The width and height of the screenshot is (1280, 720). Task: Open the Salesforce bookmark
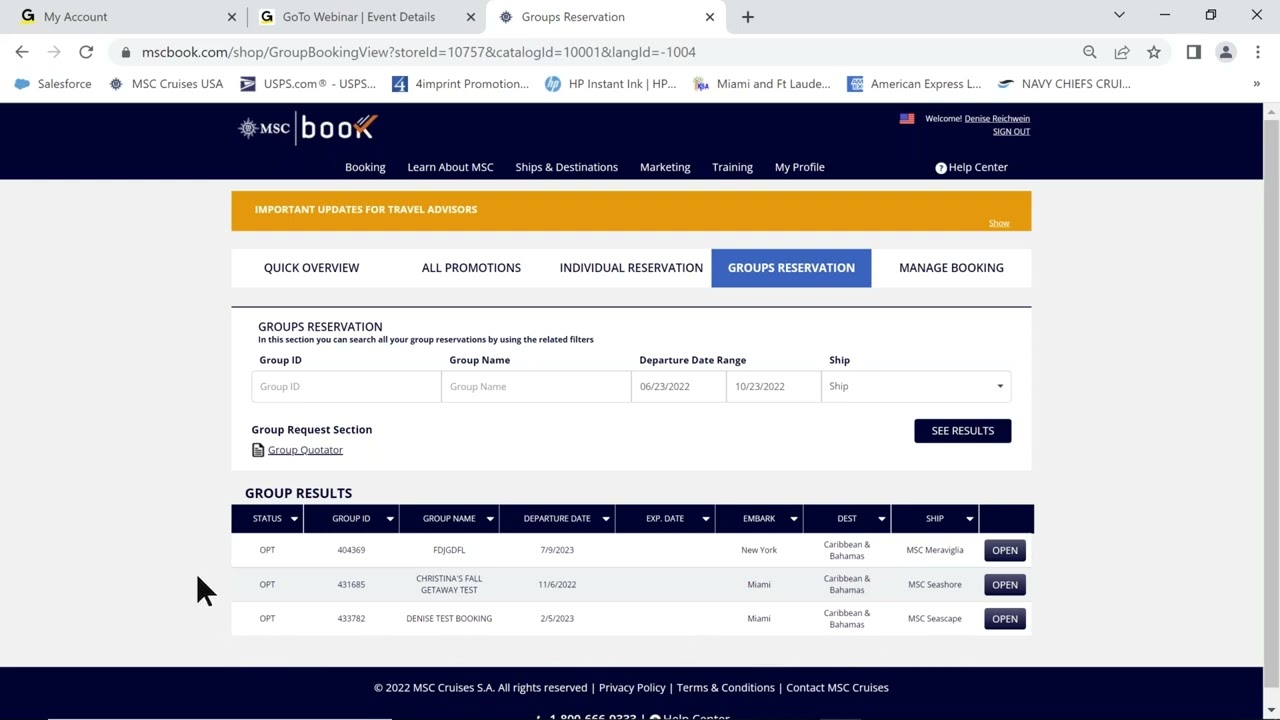click(x=54, y=84)
